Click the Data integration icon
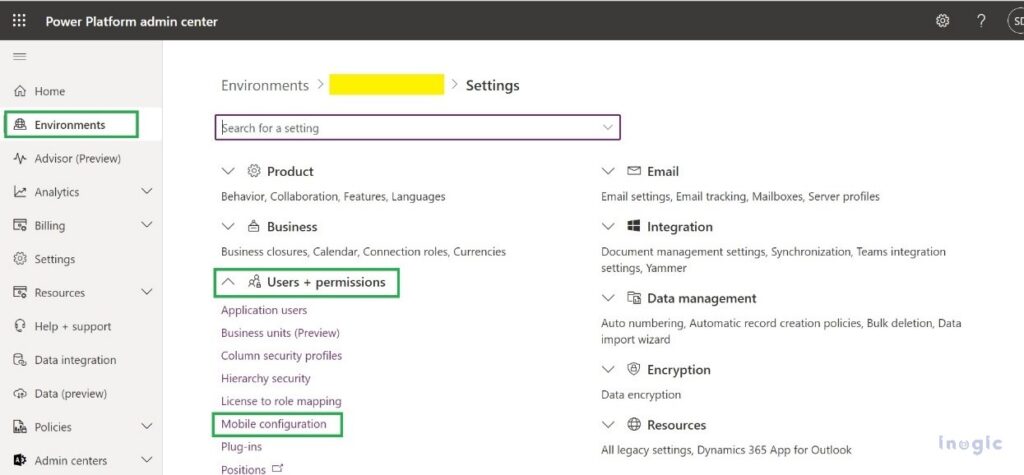The height and width of the screenshot is (475, 1024). tap(20, 360)
